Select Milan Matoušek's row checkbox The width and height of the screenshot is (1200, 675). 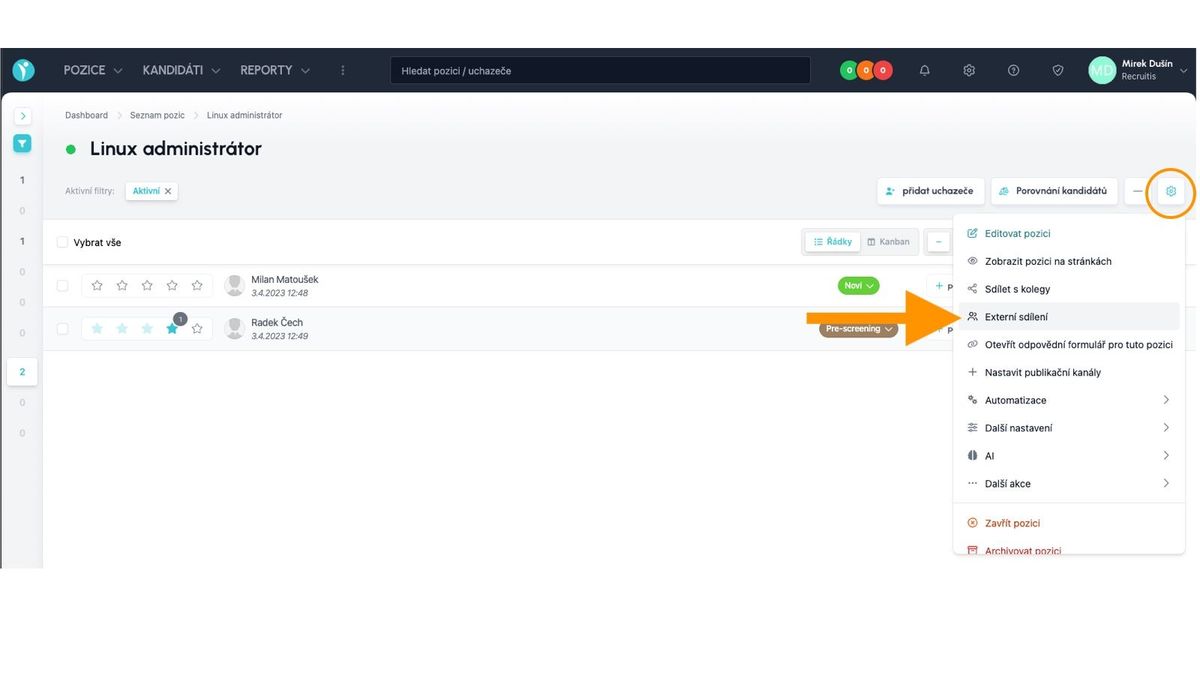pyautogui.click(x=63, y=286)
